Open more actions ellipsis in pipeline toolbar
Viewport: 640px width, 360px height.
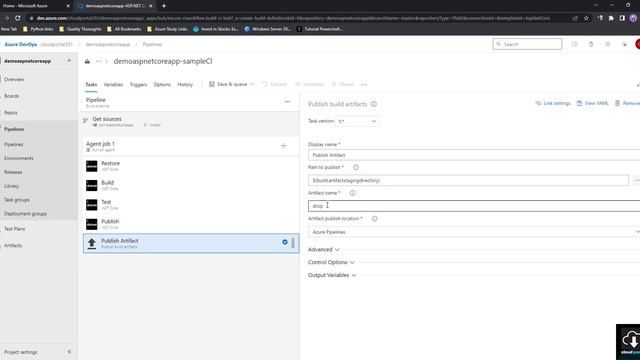(x=364, y=84)
